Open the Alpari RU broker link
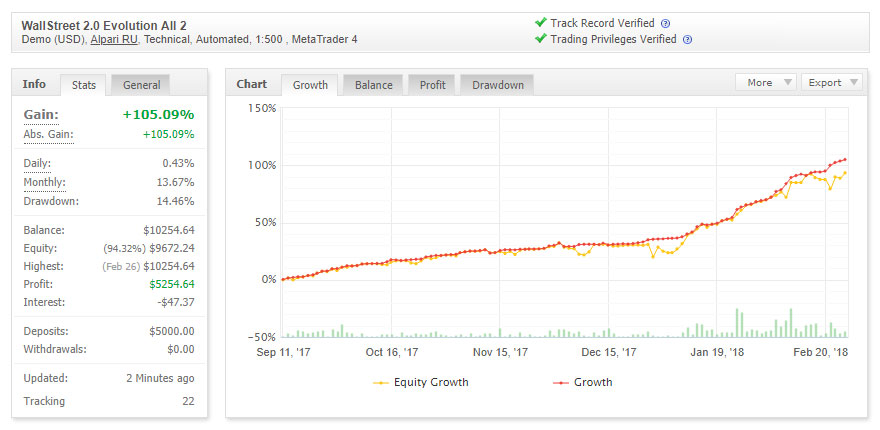 coord(114,39)
